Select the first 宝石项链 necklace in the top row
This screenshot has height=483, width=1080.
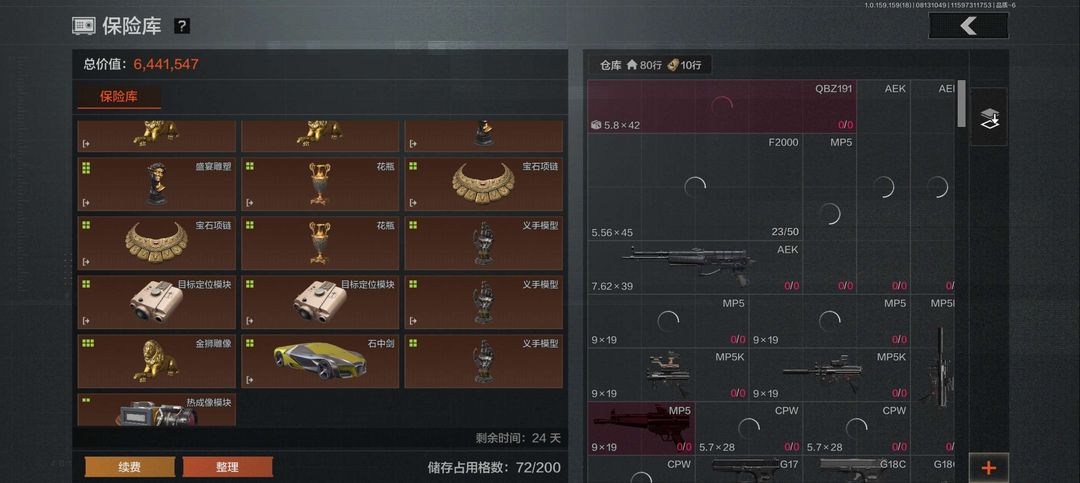pos(484,184)
